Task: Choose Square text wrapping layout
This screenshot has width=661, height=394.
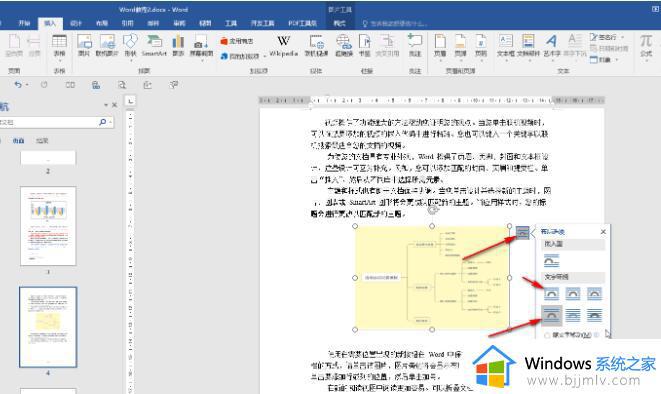Action: pos(551,293)
